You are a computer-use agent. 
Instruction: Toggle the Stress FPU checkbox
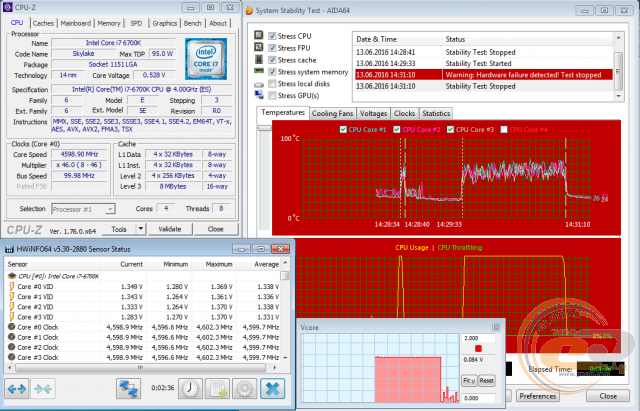(272, 48)
